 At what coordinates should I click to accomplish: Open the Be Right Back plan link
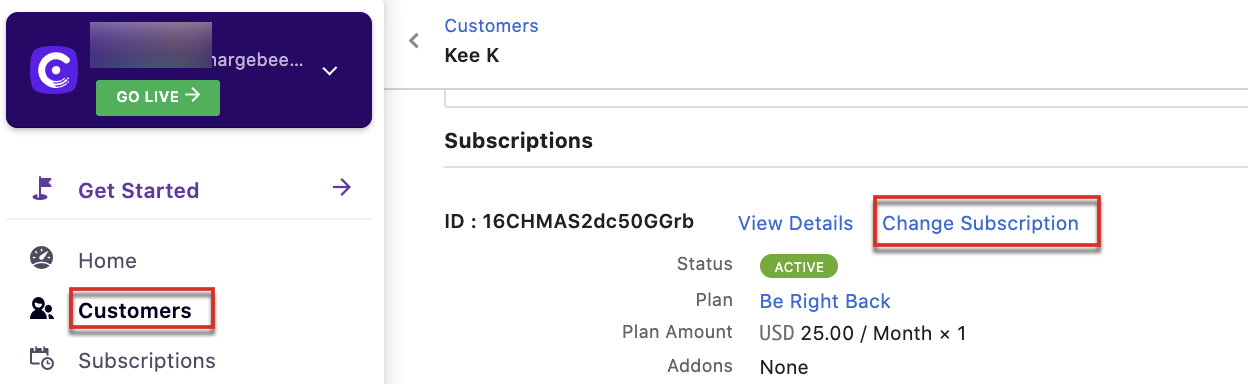[x=825, y=301]
